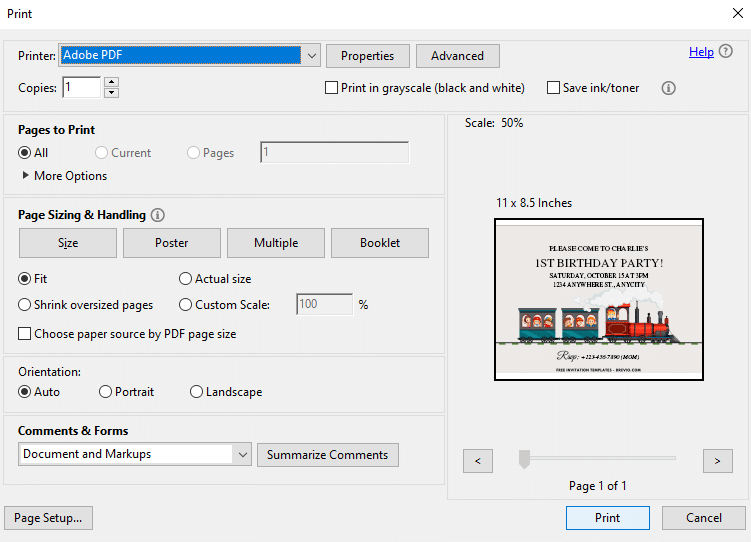Click info icon next to Save ink/toner

(x=668, y=88)
